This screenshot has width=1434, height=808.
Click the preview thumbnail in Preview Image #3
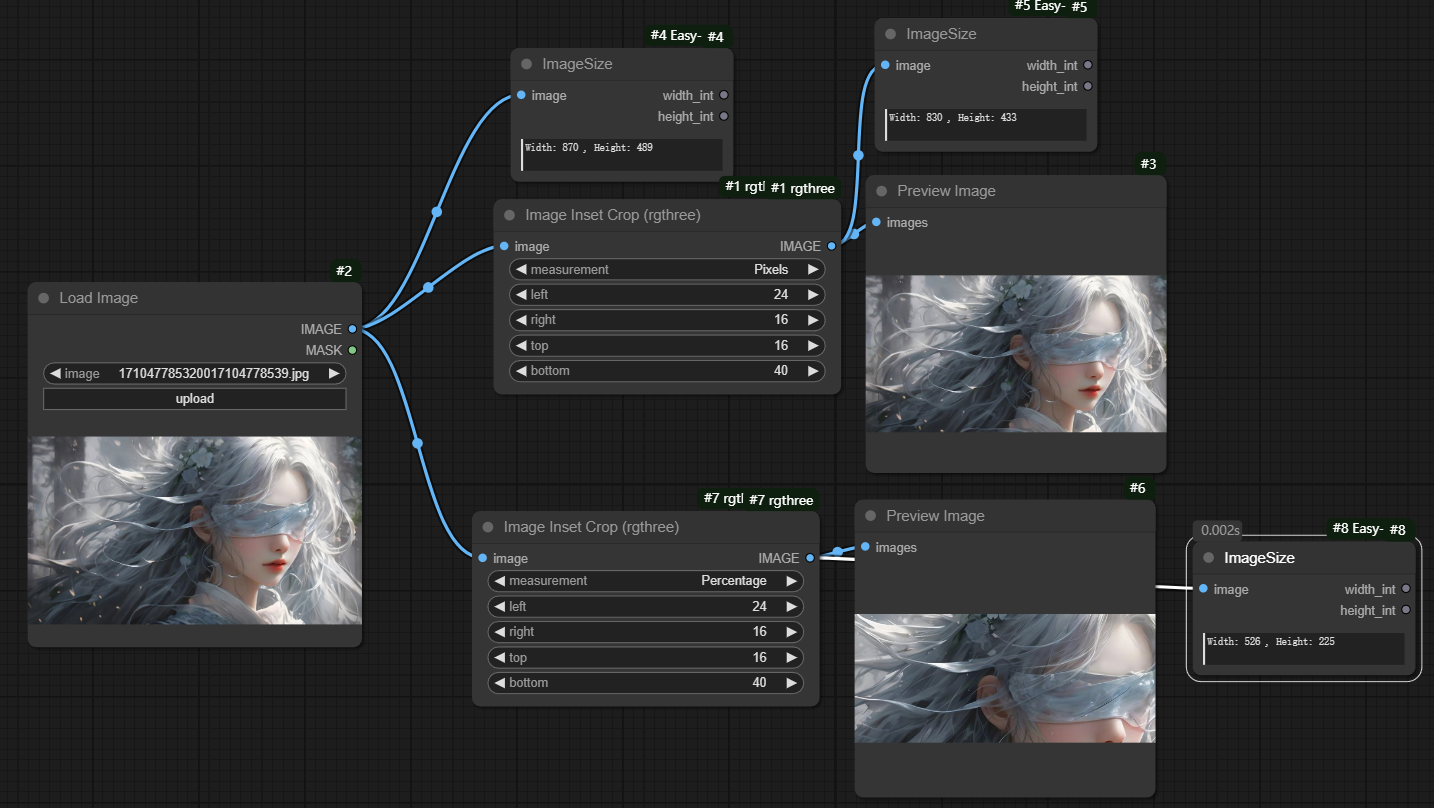point(1015,353)
